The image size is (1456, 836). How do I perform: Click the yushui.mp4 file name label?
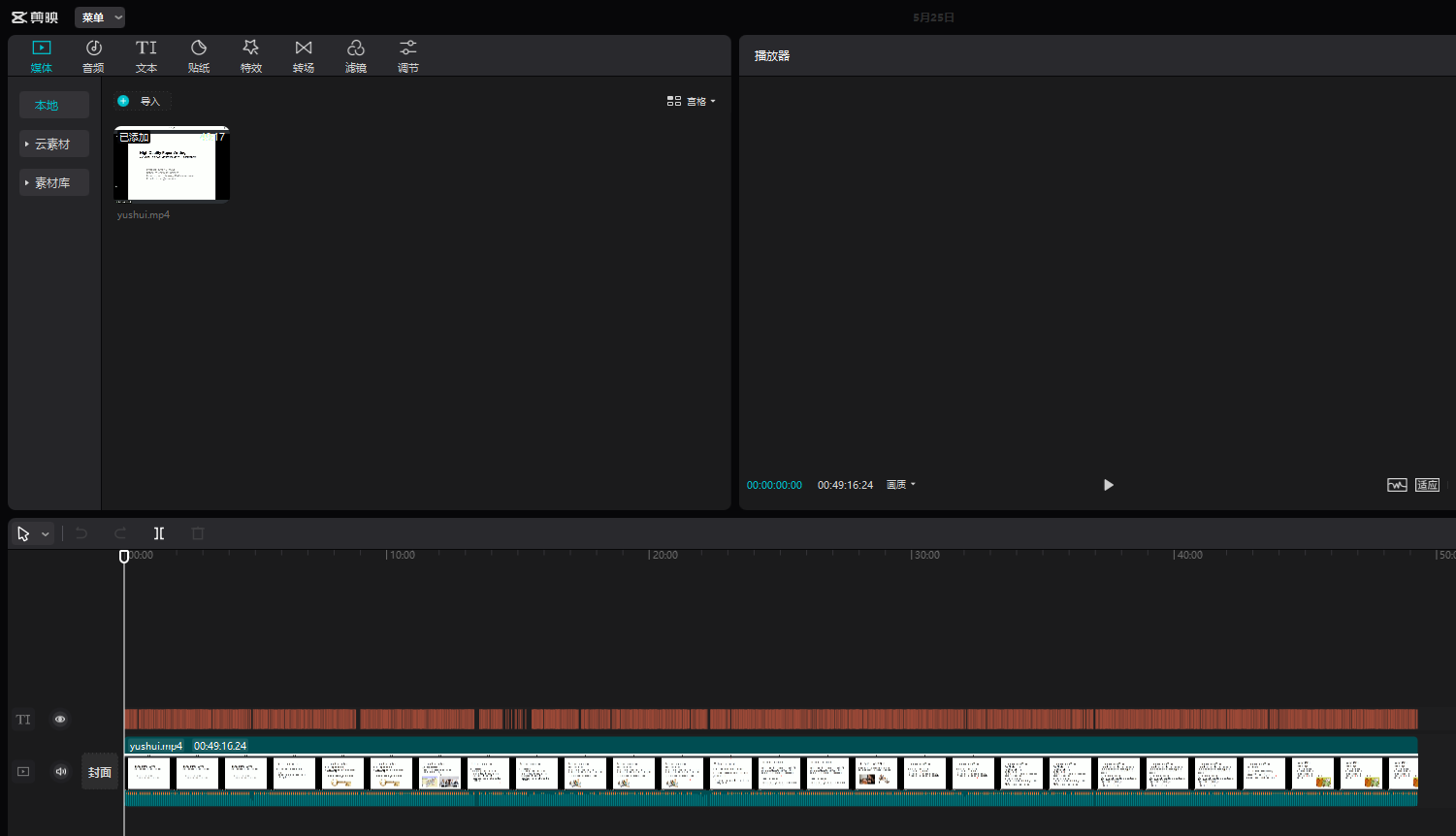[144, 214]
